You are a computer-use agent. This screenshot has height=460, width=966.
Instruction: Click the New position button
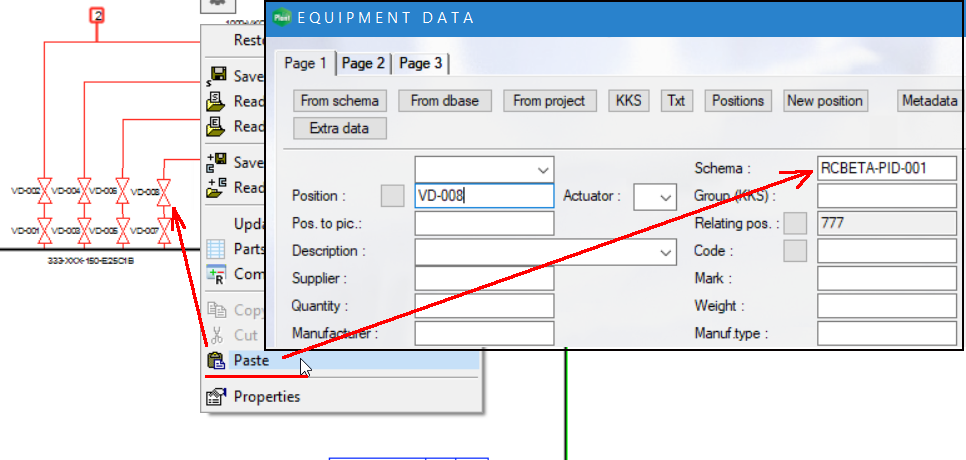click(826, 101)
